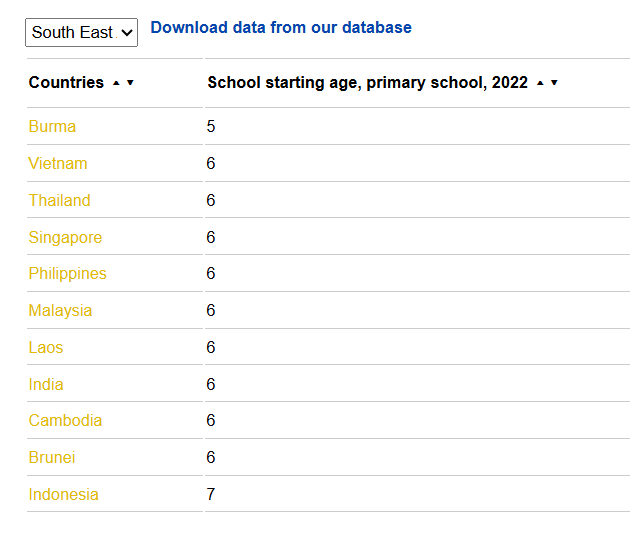Screen dimensions: 630x545
Task: Open the Vietnam country link
Action: [58, 164]
